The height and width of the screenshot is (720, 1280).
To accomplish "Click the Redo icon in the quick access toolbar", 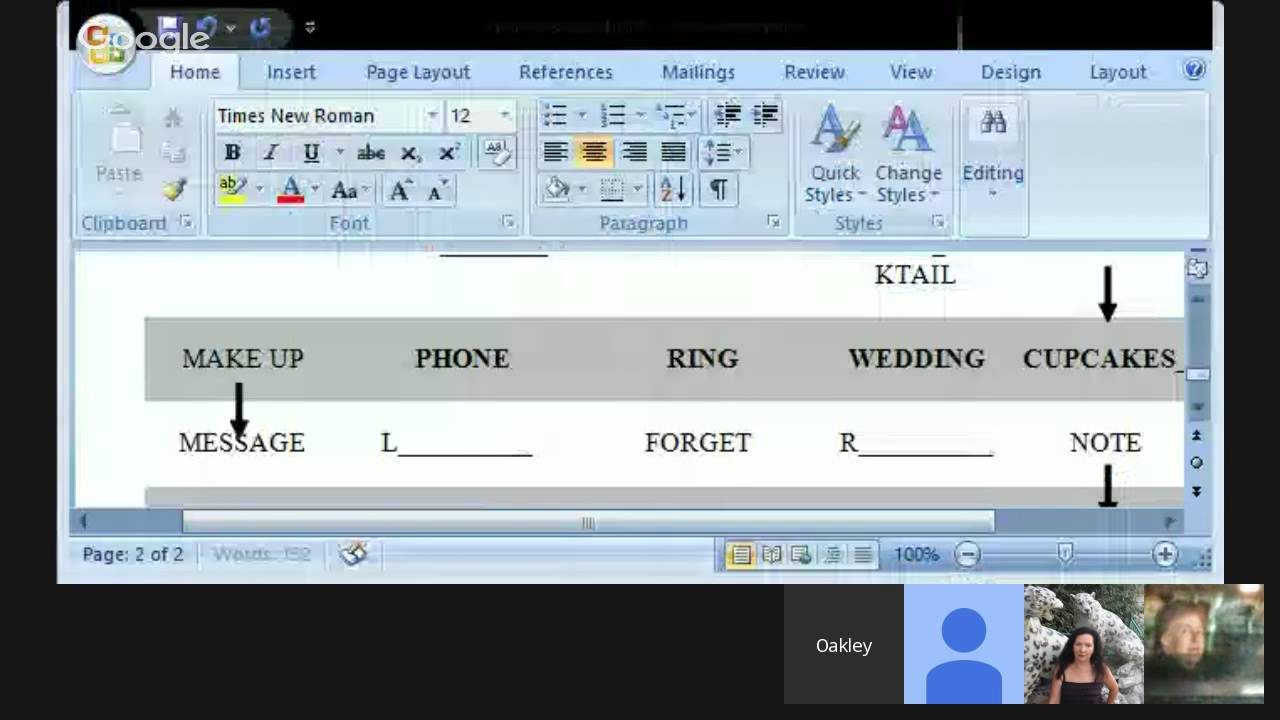I will (x=260, y=28).
